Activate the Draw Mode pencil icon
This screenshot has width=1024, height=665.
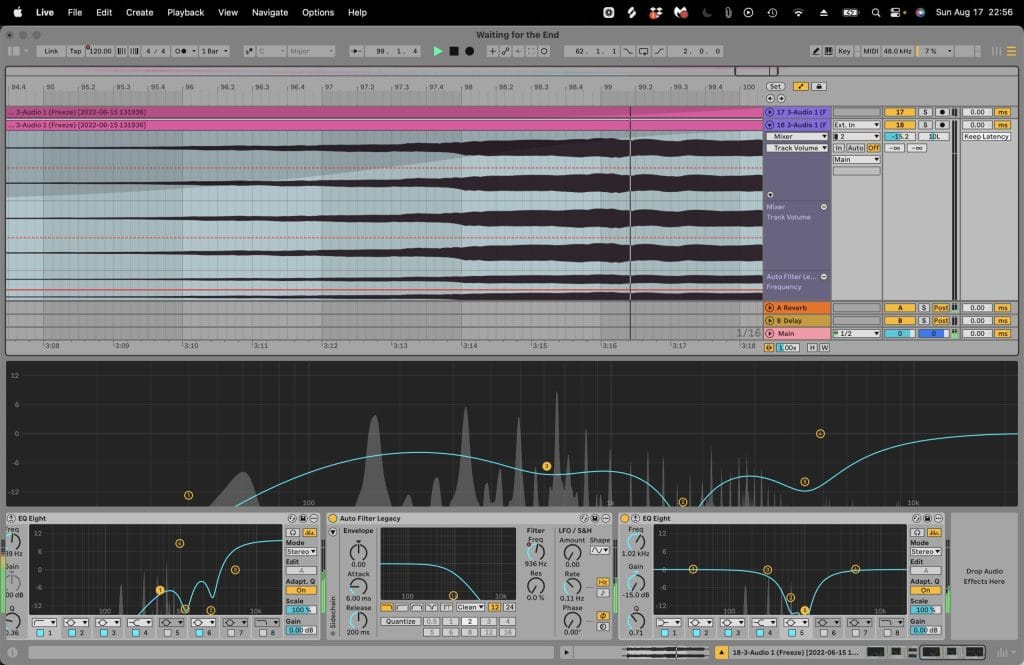tap(816, 51)
